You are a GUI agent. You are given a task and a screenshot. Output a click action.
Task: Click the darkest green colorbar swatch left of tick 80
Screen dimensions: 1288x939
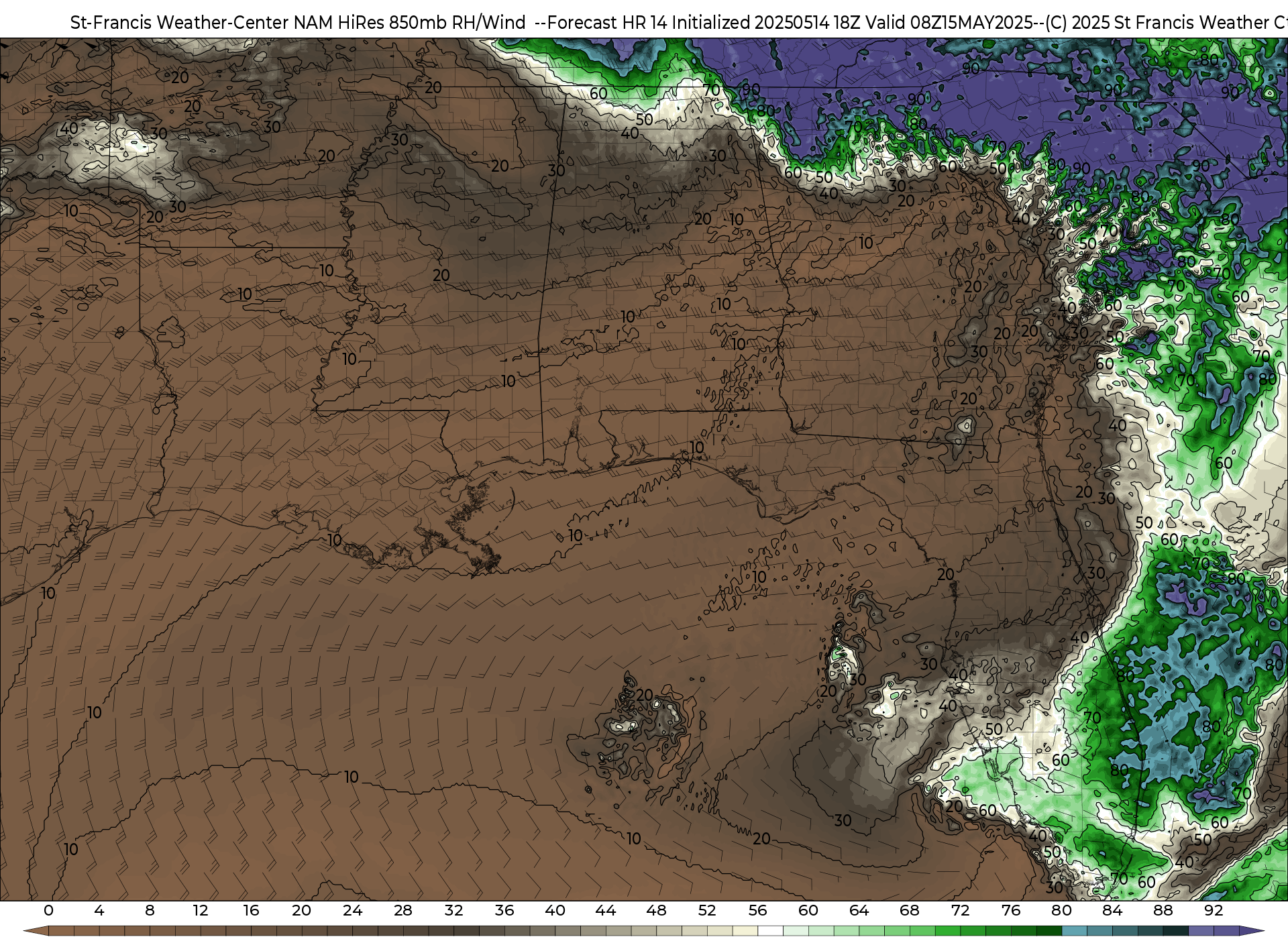tap(1049, 931)
